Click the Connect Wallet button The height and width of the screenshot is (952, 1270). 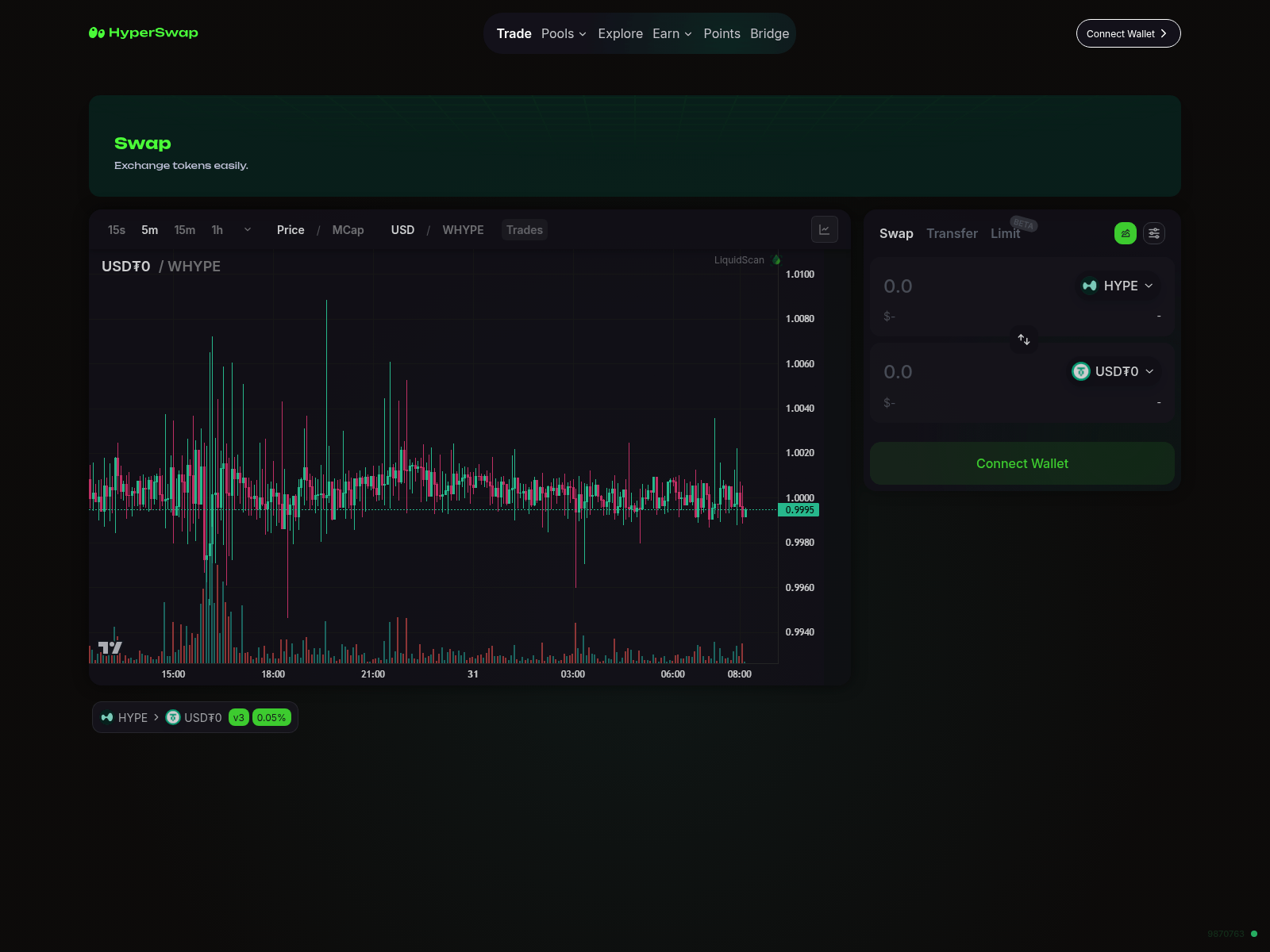point(1022,463)
